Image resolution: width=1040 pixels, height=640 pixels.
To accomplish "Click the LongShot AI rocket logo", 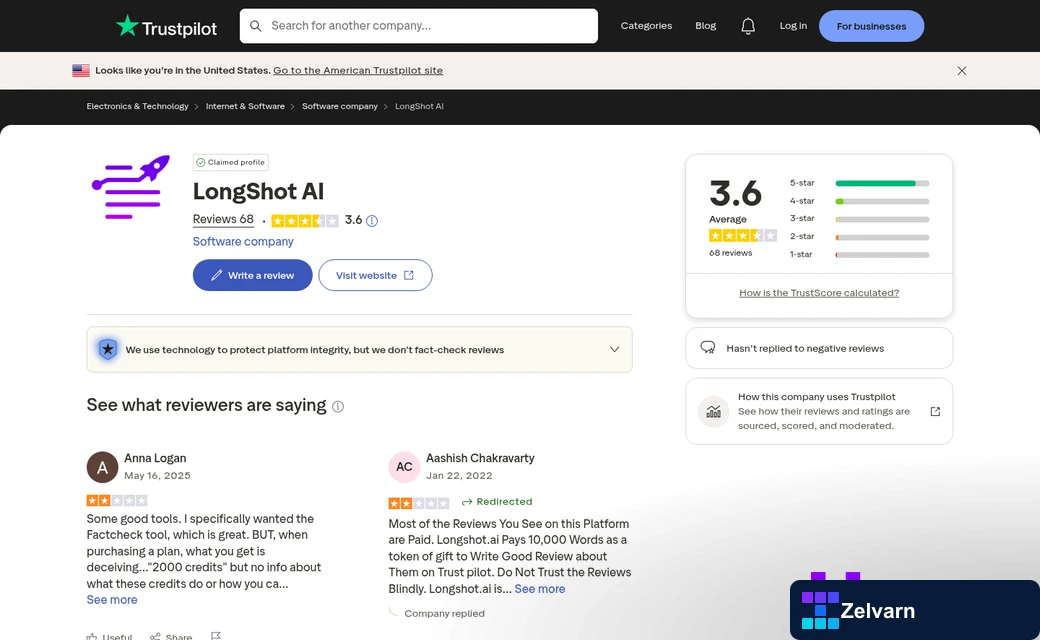I will point(131,187).
